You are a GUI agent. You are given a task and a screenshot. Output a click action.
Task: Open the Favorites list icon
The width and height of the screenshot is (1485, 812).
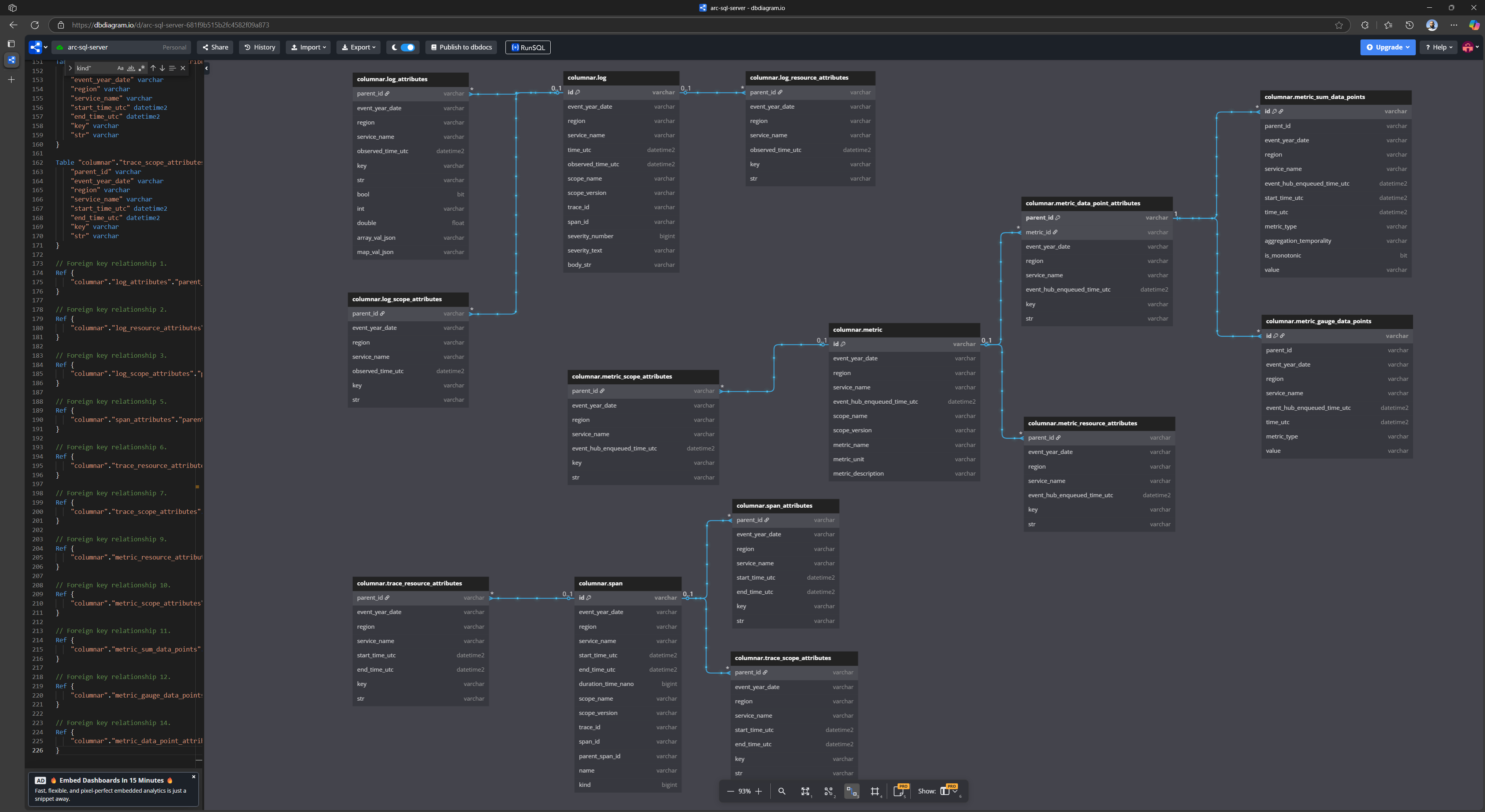click(1388, 25)
